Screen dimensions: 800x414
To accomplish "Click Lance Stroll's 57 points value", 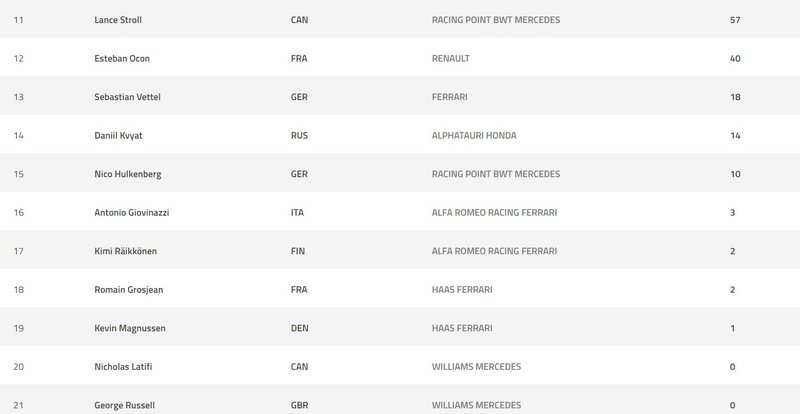I will point(734,20).
